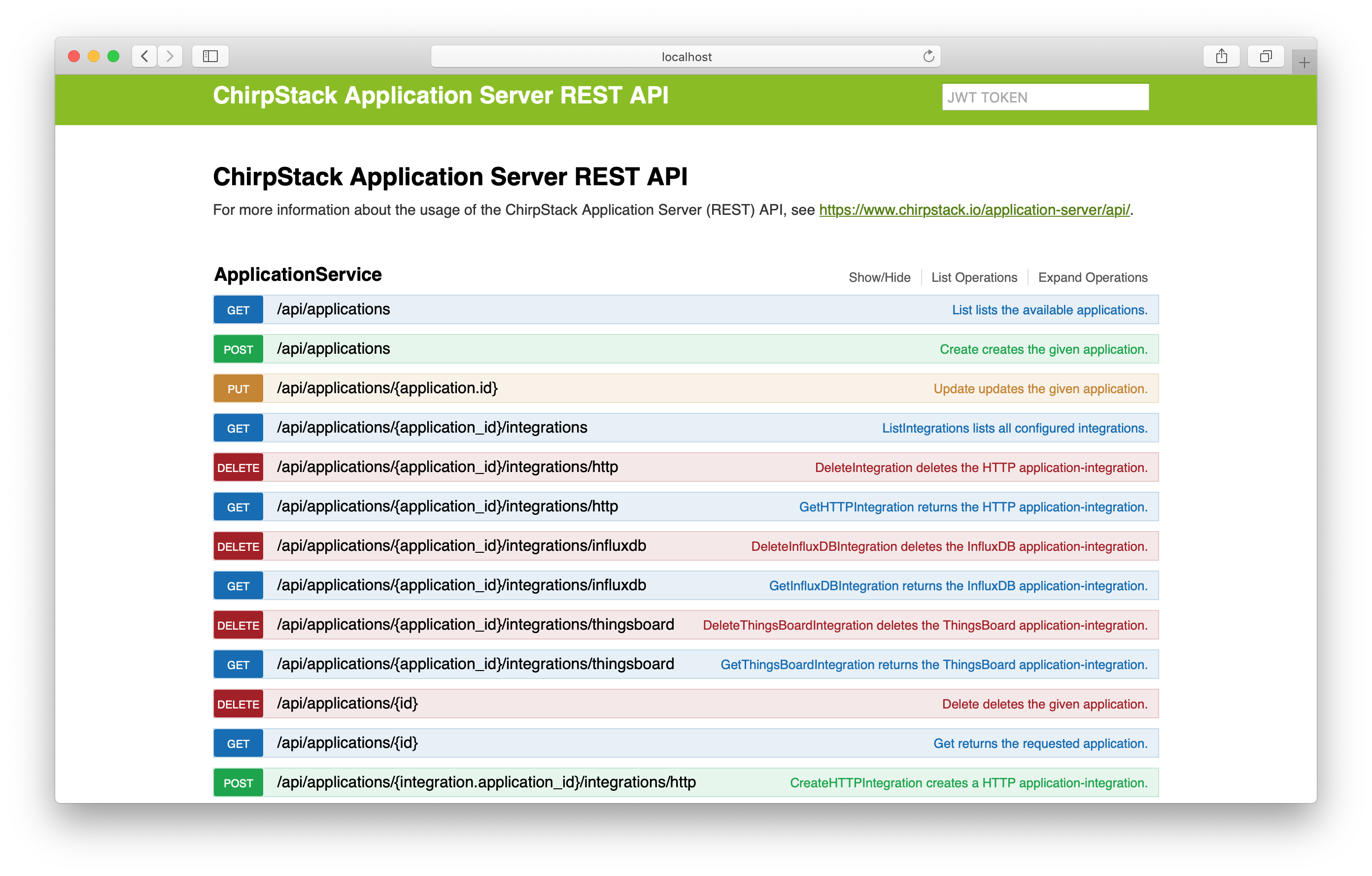Click 'Delete deletes the given application.' description
1372x876 pixels.
[1044, 704]
